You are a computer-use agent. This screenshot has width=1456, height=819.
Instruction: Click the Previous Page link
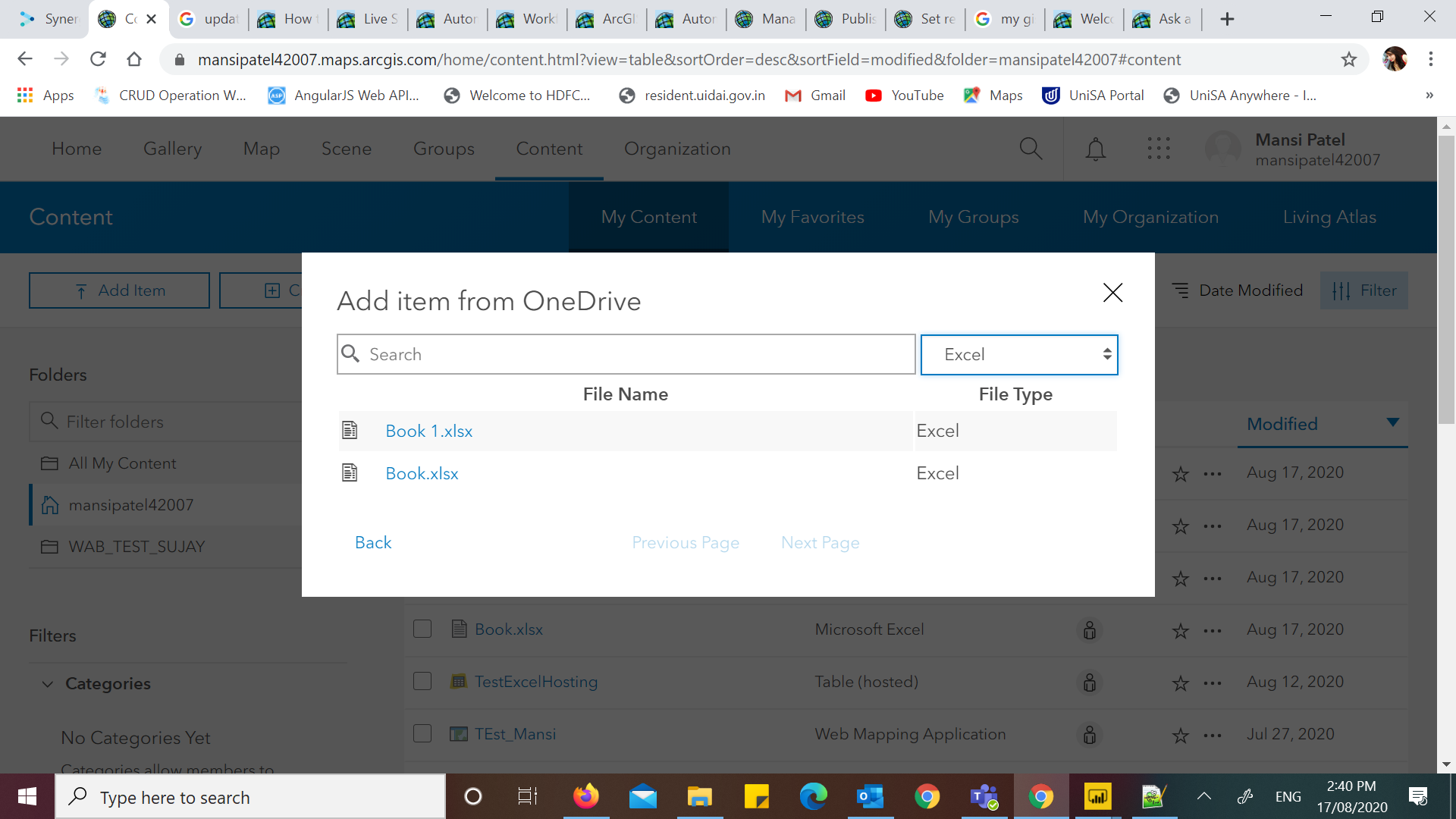[686, 543]
